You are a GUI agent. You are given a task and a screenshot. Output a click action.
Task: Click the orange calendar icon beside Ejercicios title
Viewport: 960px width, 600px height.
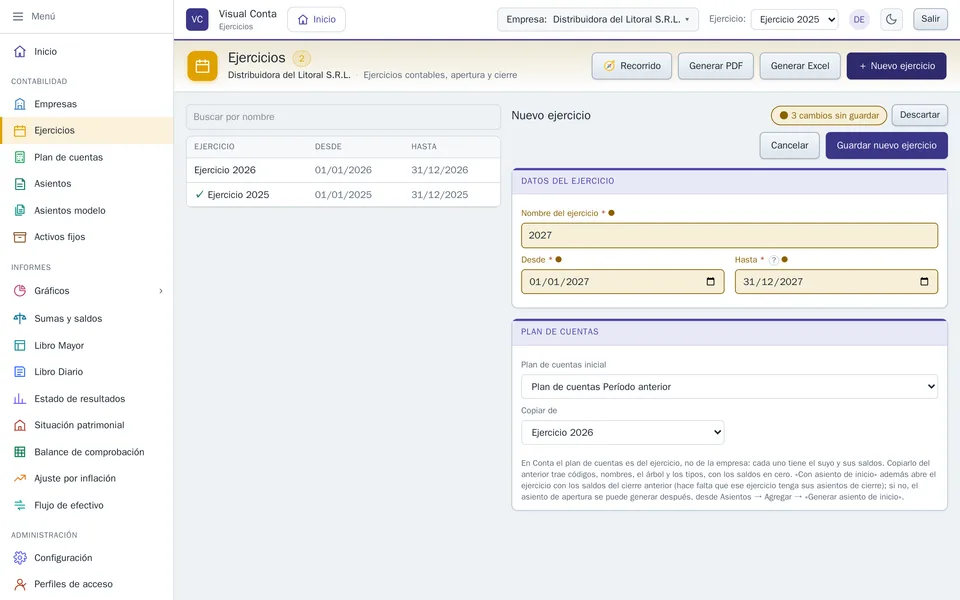coord(203,66)
